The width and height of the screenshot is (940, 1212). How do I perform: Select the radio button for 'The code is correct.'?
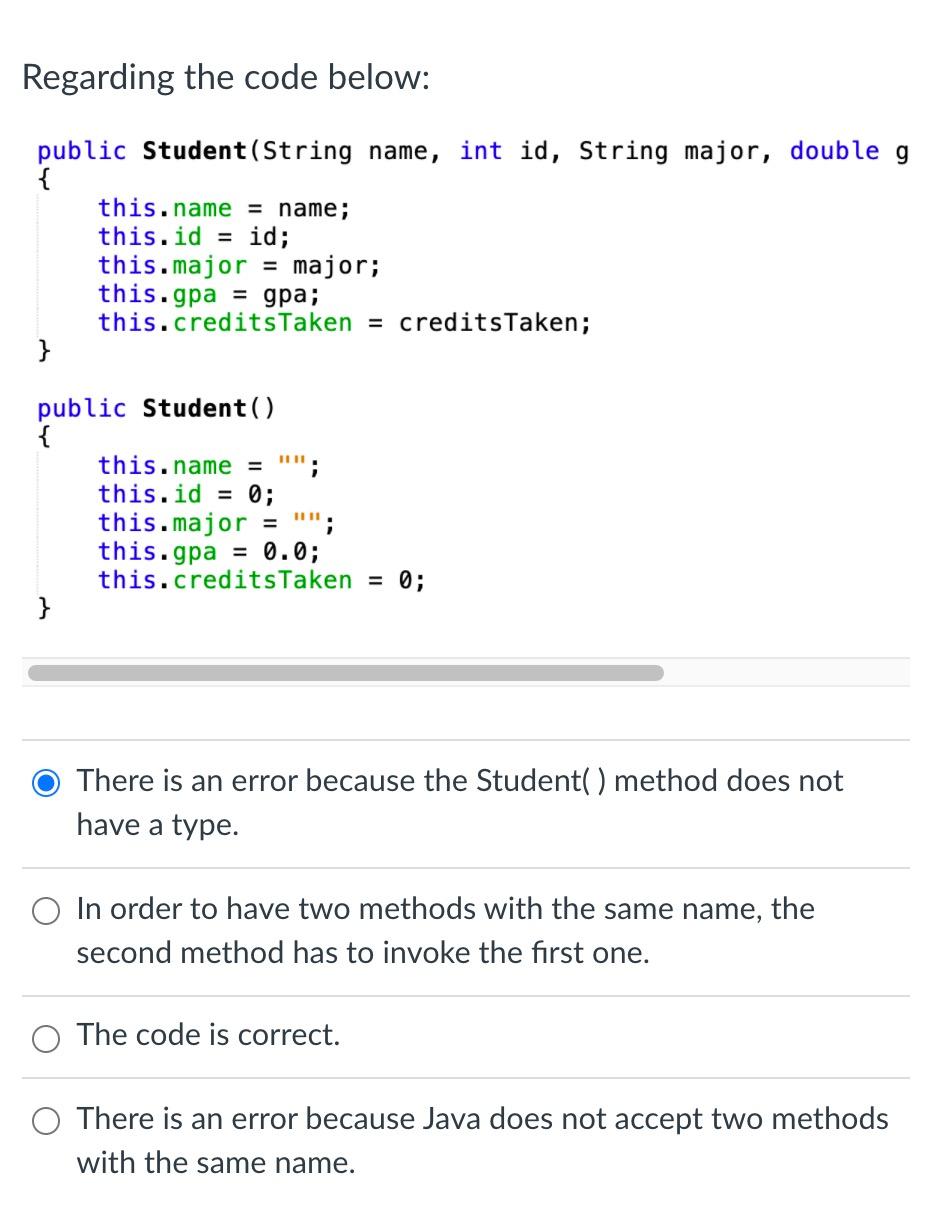[x=47, y=1039]
